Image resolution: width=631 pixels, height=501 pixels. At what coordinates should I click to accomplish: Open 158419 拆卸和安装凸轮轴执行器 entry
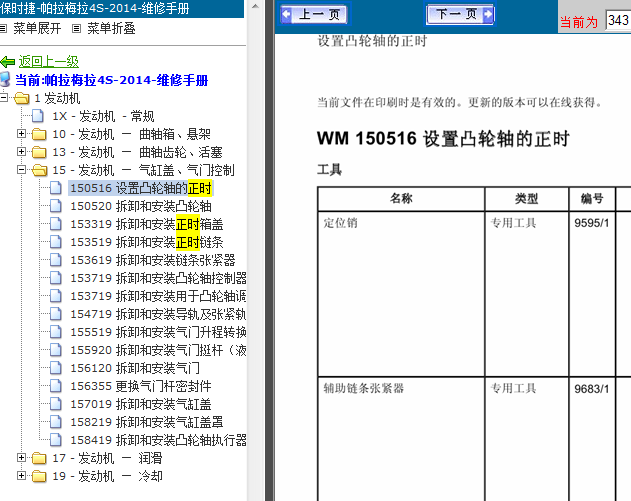pos(159,440)
